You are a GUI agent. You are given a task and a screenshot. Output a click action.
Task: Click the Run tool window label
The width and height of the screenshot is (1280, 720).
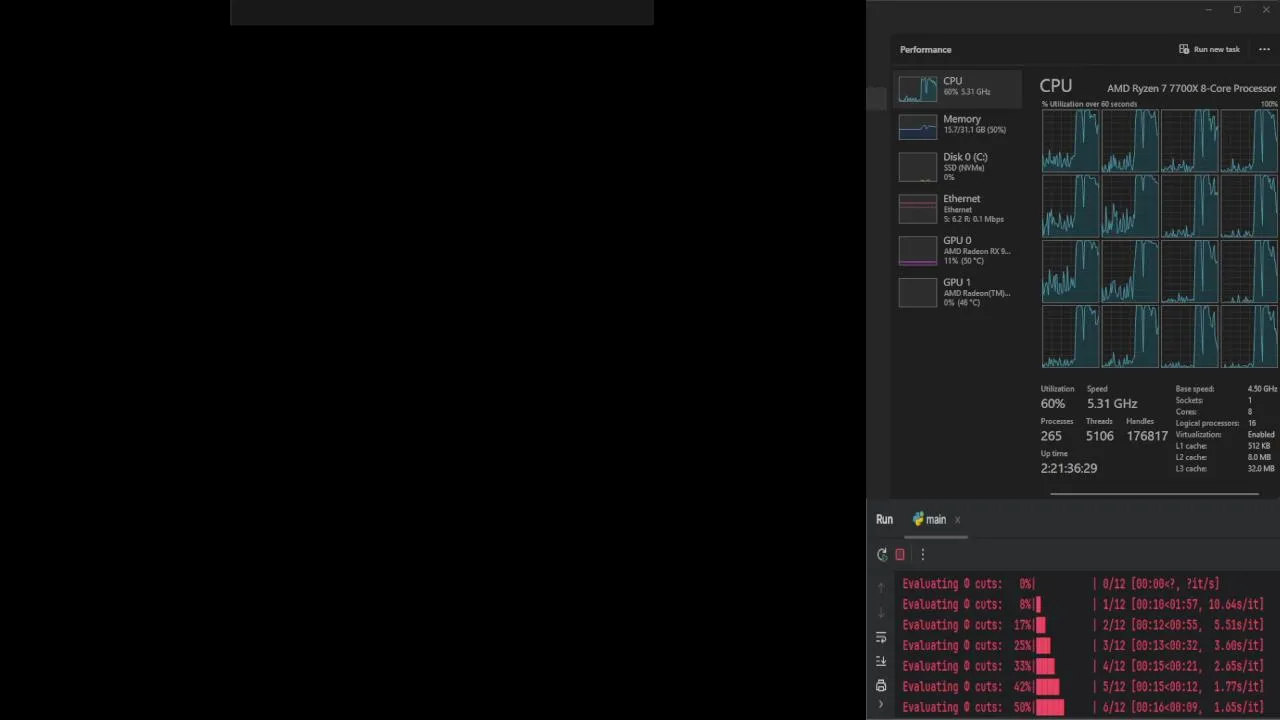884,520
